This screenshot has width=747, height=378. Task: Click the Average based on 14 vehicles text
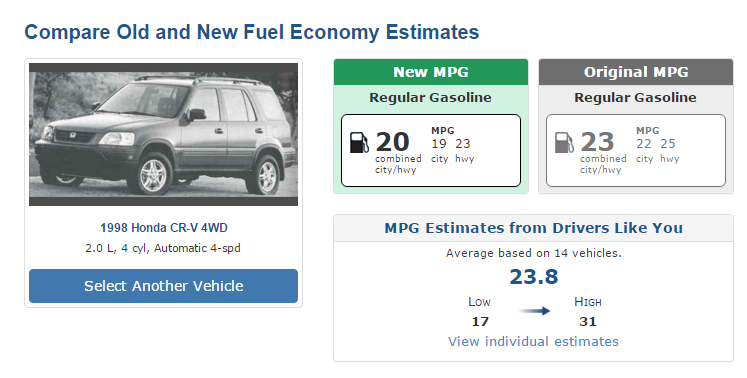tap(534, 253)
